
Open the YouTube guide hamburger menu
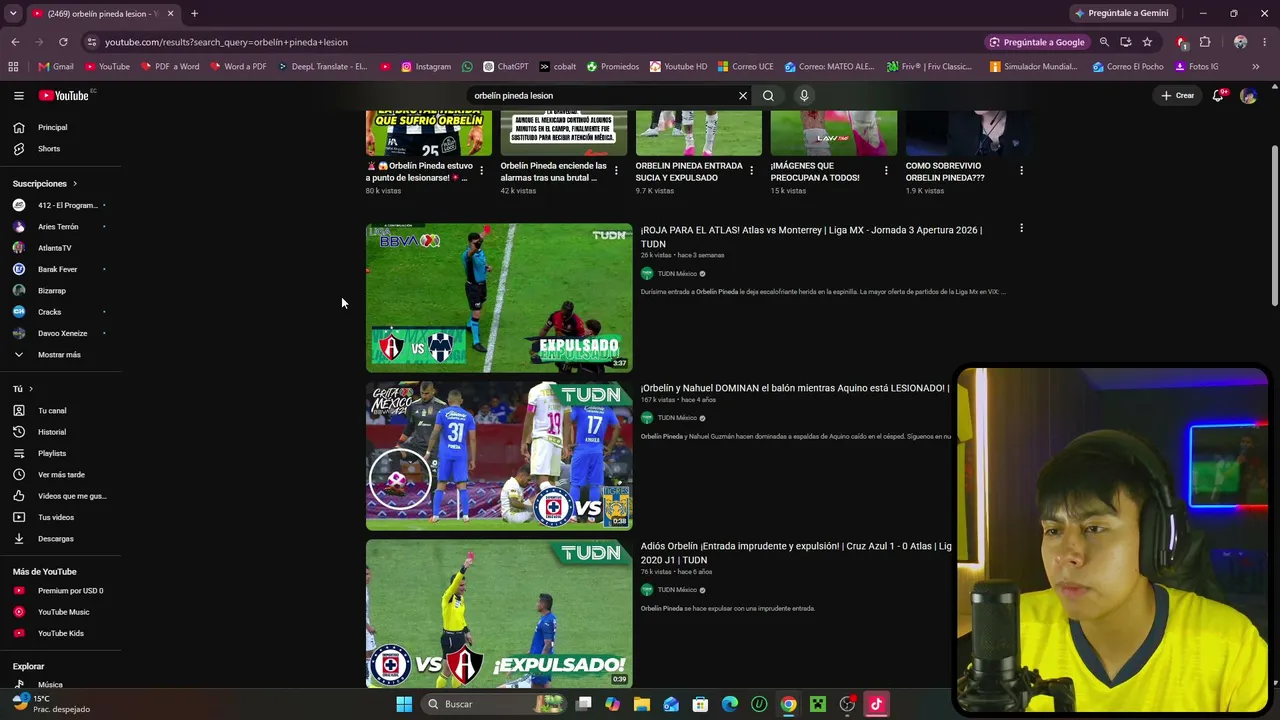18,96
